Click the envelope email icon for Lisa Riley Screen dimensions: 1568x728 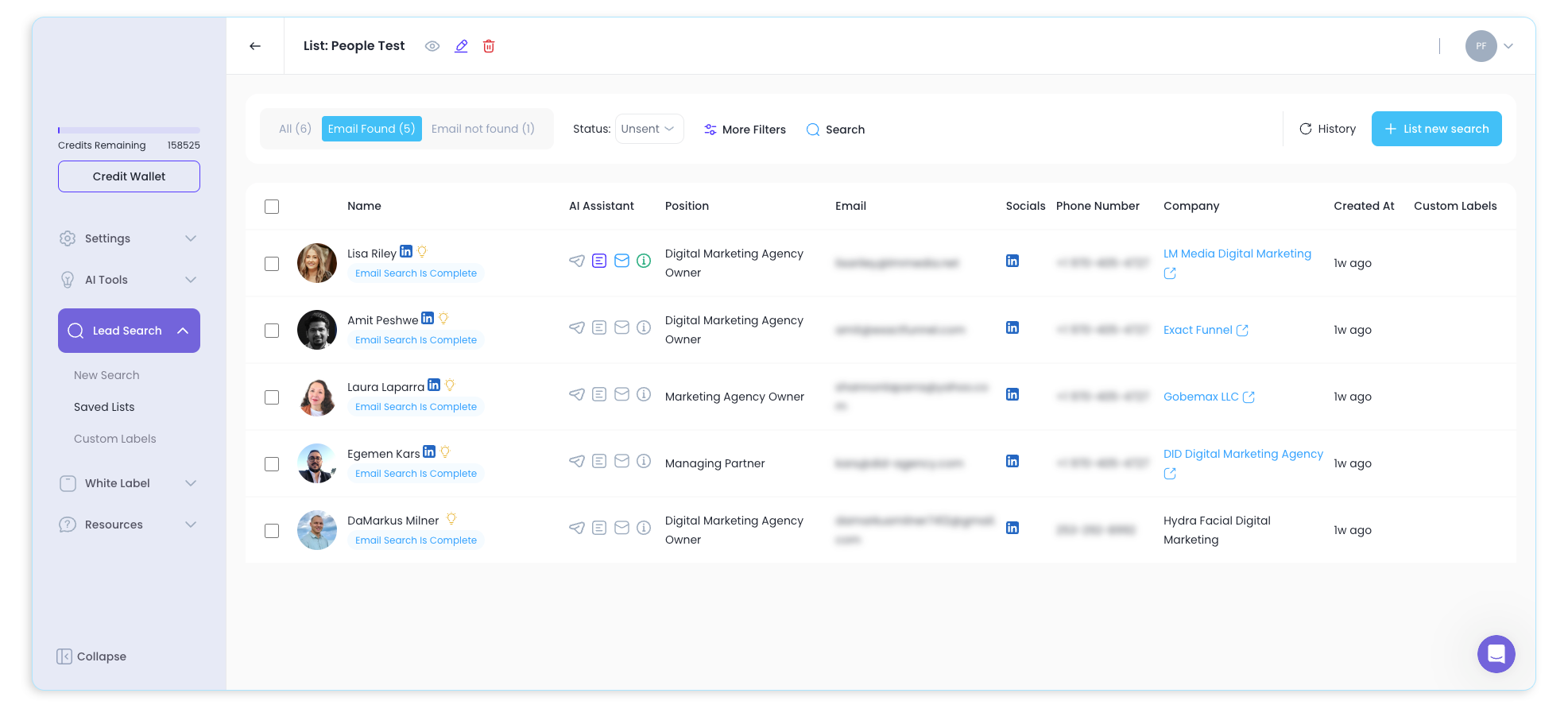click(622, 261)
